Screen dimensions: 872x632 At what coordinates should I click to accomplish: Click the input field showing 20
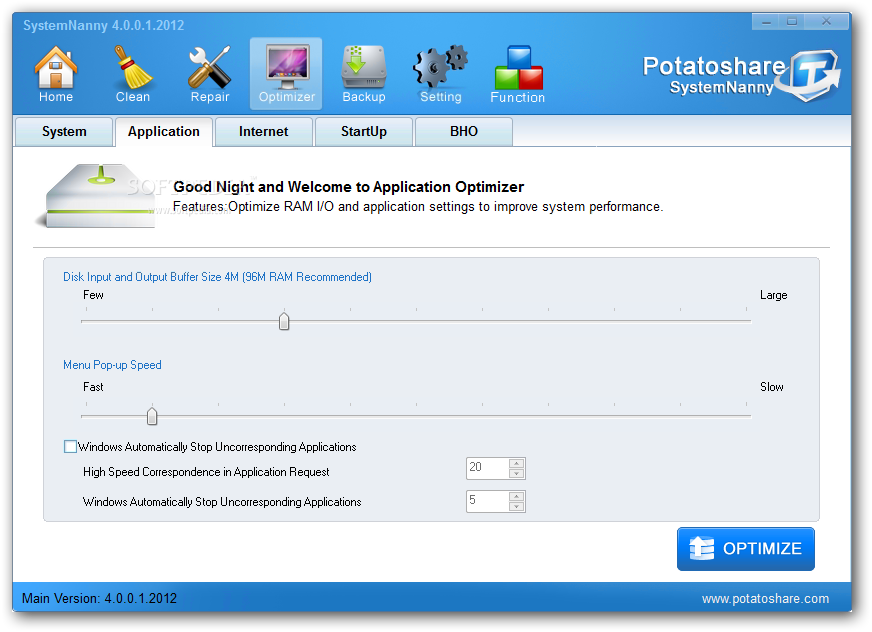[x=488, y=468]
